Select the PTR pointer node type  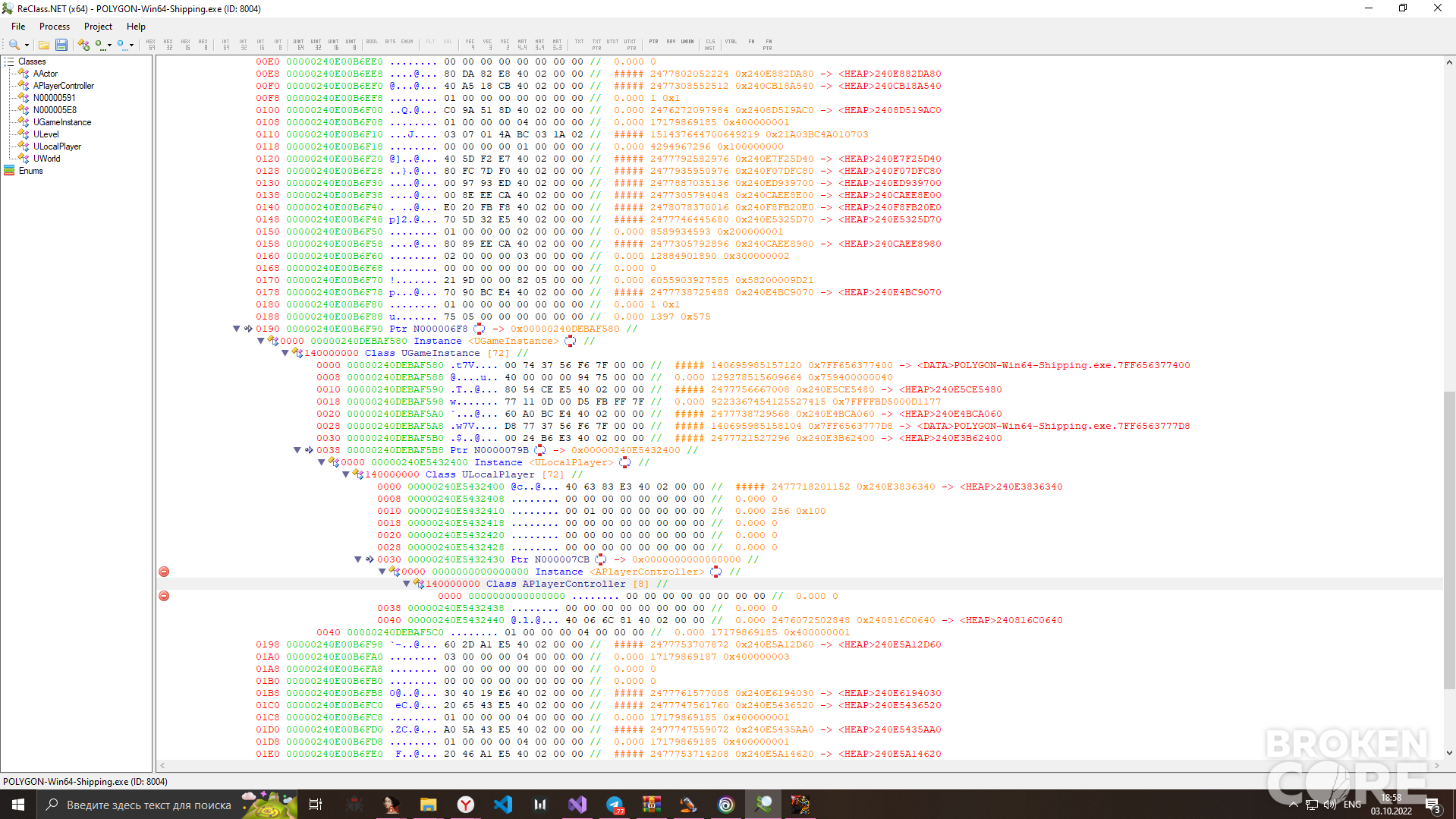click(x=654, y=43)
